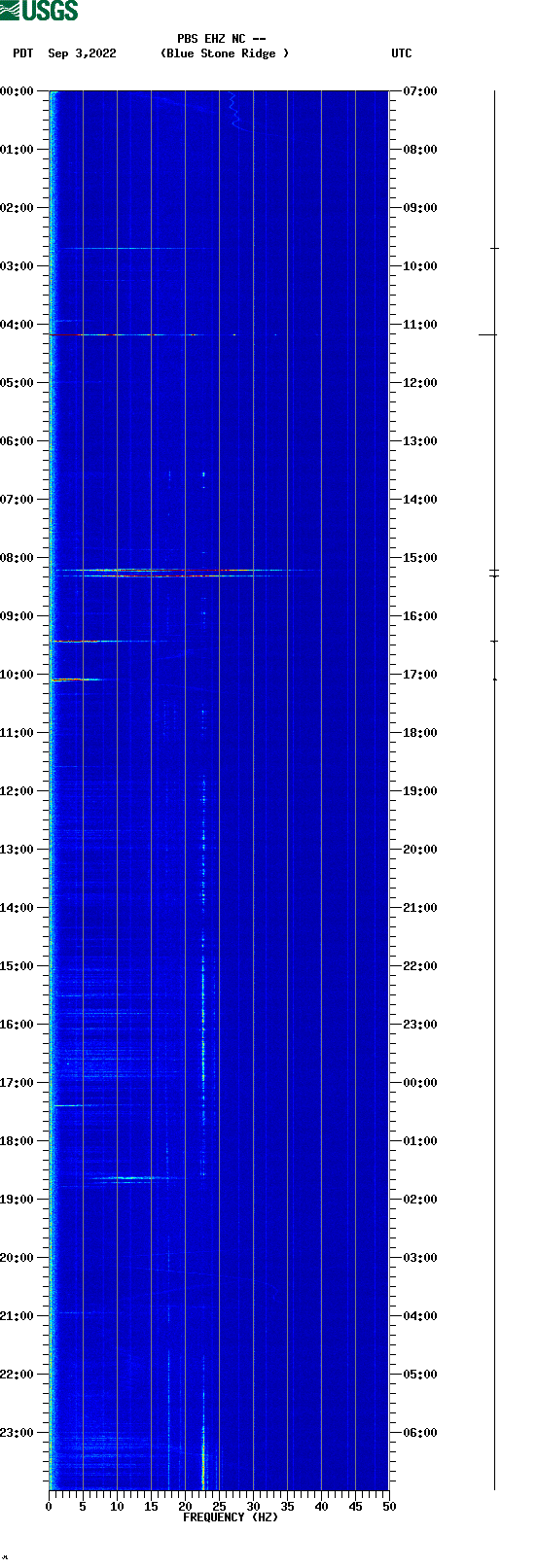537x1568 pixels.
Task: Click the 11:00 UTC time label
Action: click(x=420, y=325)
